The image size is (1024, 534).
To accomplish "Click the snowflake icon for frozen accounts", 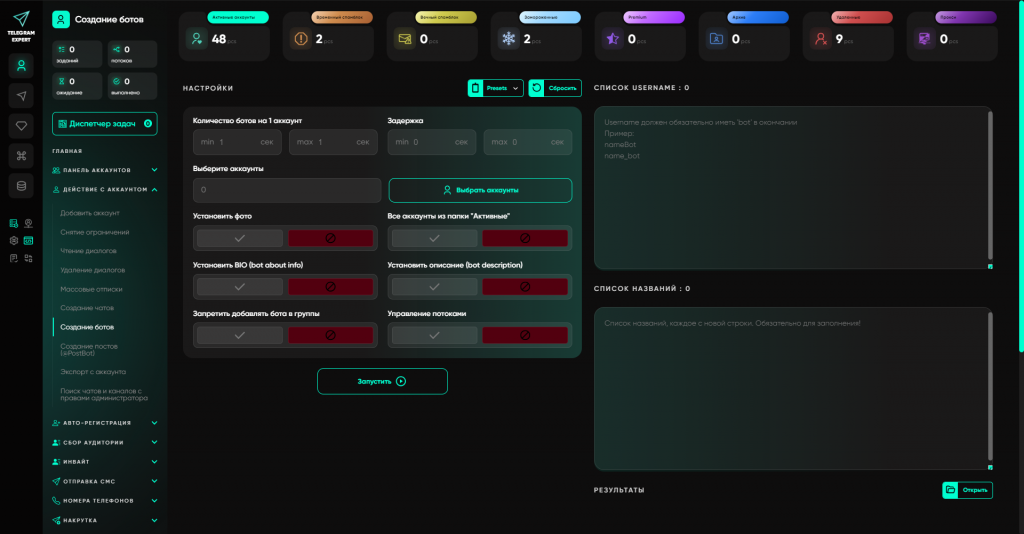I will pyautogui.click(x=508, y=39).
